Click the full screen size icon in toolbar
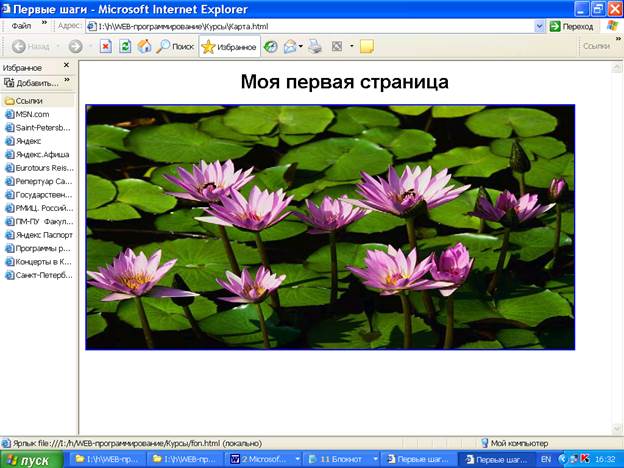Screen dimensions: 624x468 [x=337, y=47]
